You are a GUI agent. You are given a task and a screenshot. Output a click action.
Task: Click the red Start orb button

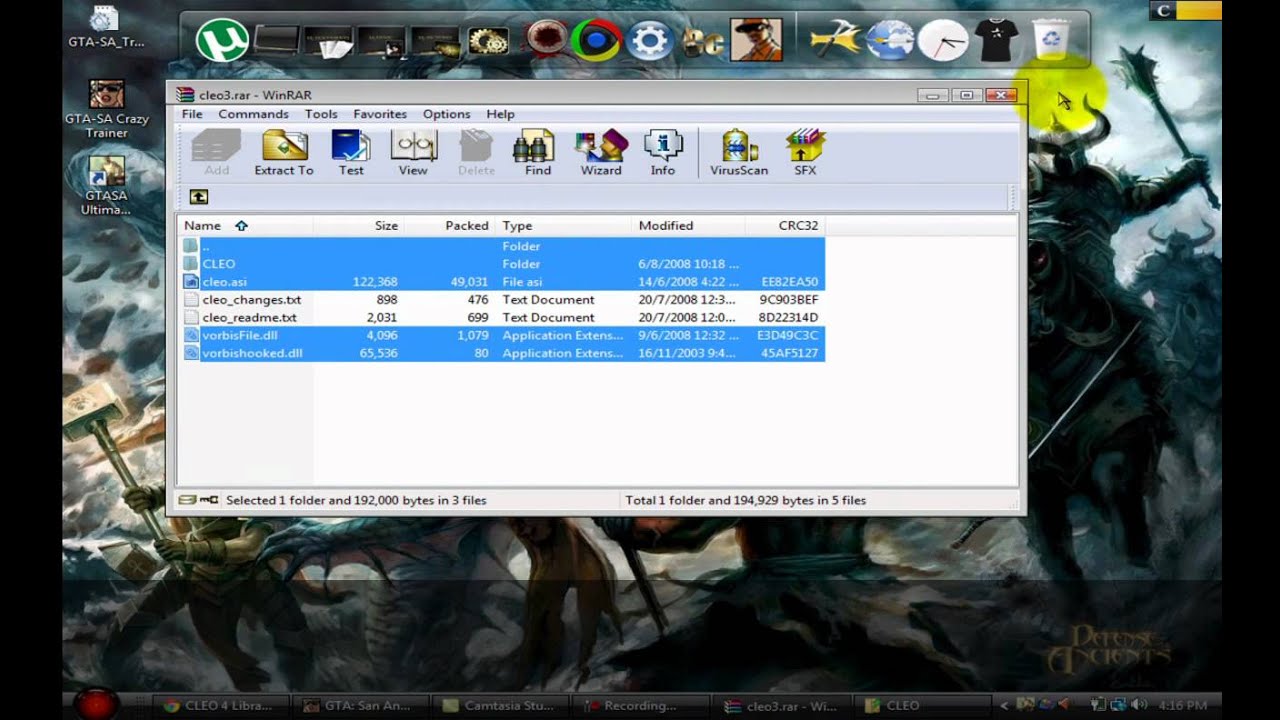pos(97,705)
